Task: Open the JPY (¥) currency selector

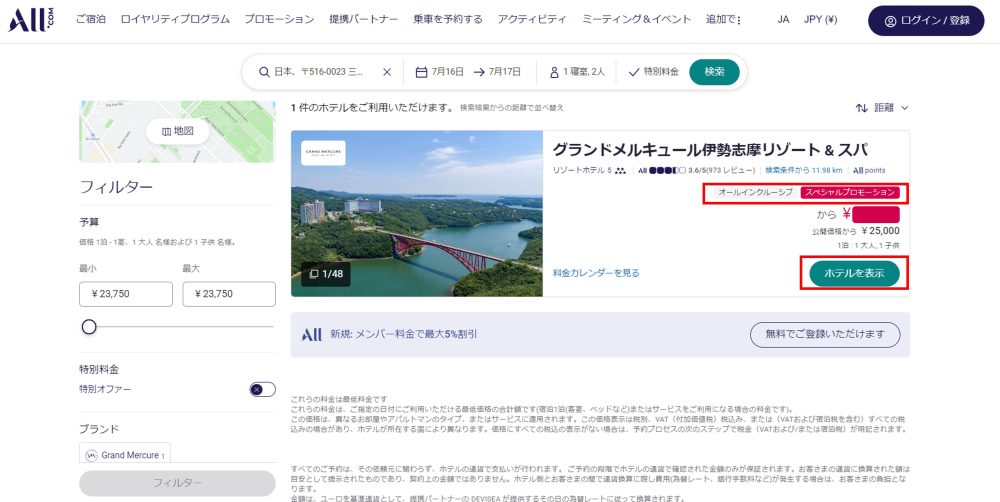Action: click(x=820, y=20)
